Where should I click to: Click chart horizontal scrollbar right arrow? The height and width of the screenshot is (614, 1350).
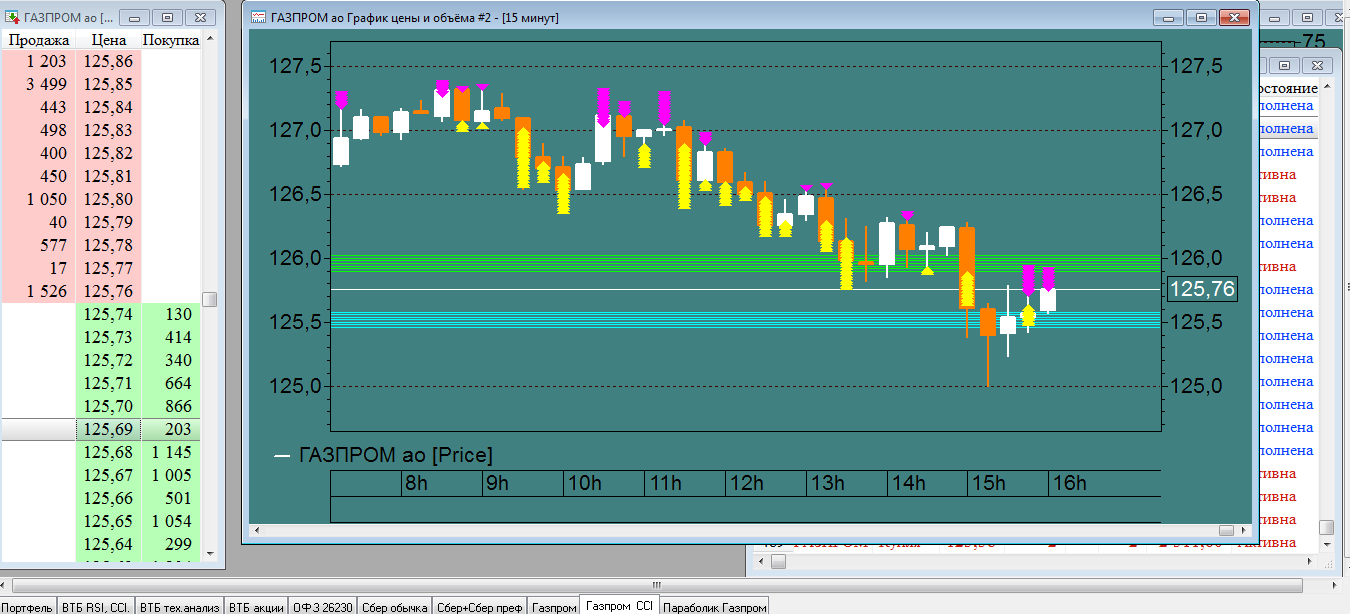(1243, 530)
